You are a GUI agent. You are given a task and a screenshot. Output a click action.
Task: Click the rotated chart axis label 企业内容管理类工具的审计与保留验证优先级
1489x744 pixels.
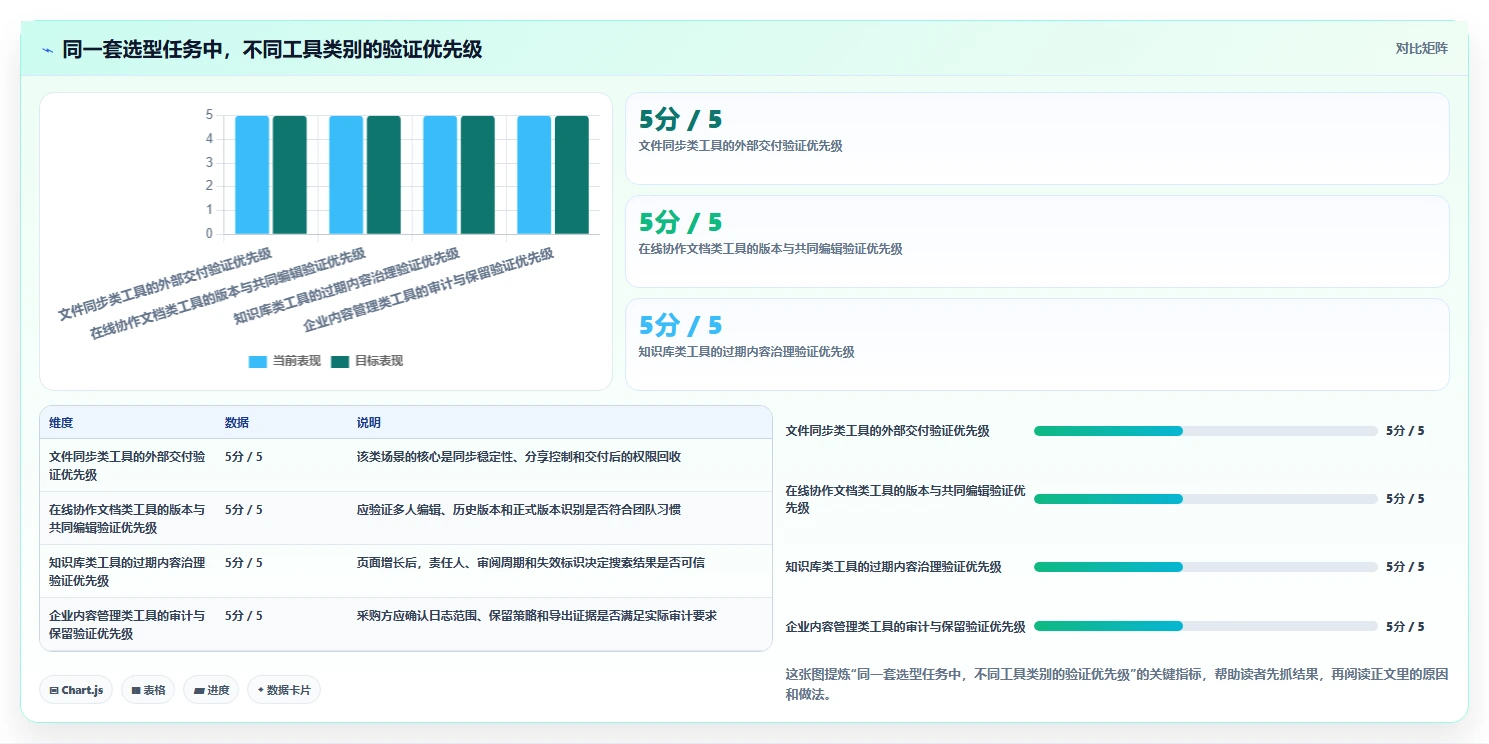428,290
